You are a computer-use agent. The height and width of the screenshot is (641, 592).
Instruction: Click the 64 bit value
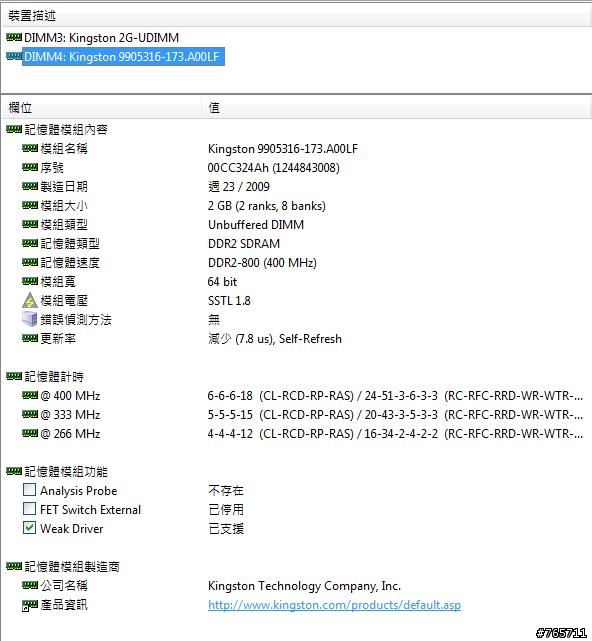222,282
